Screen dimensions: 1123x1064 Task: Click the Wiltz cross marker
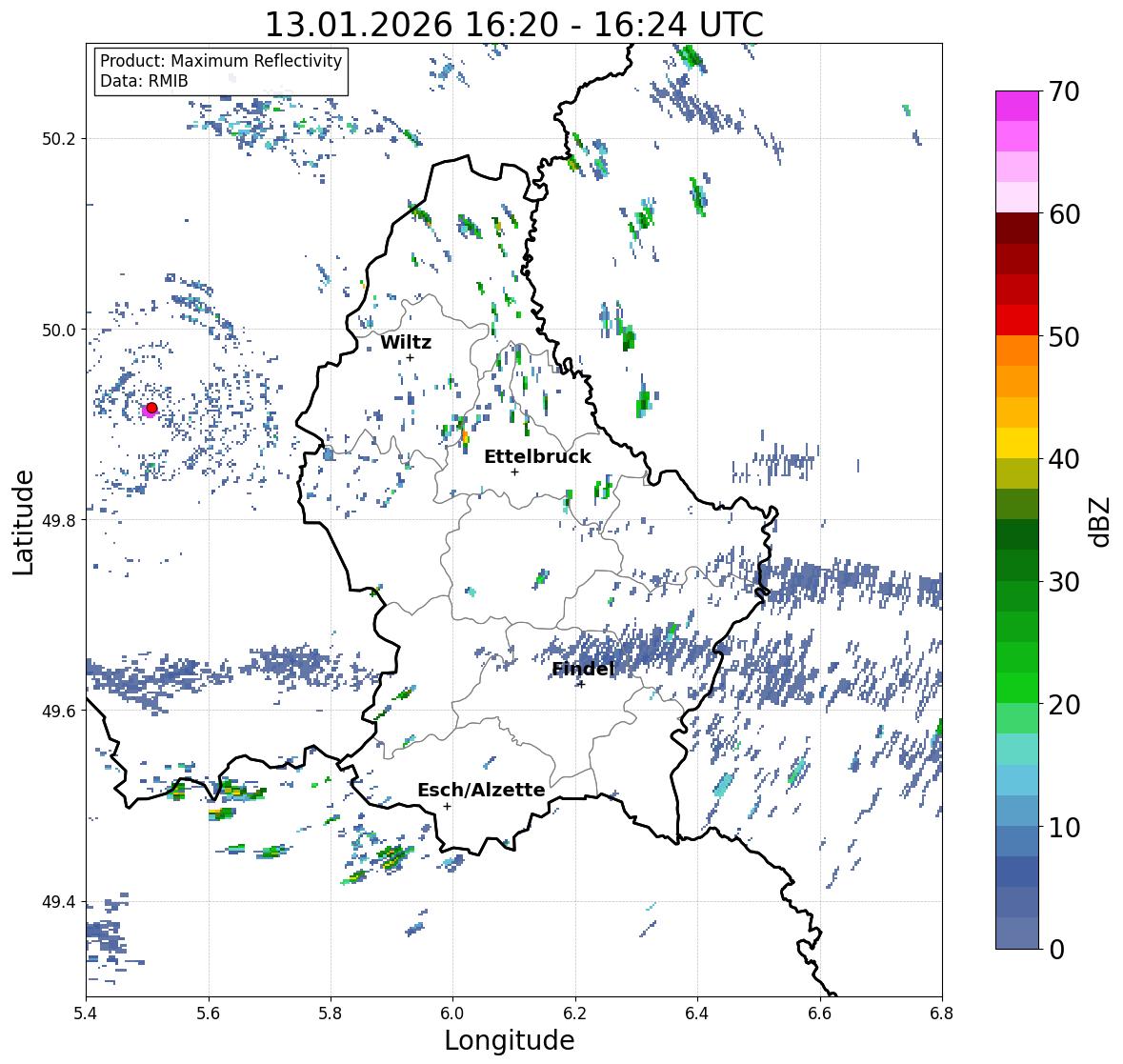(410, 357)
